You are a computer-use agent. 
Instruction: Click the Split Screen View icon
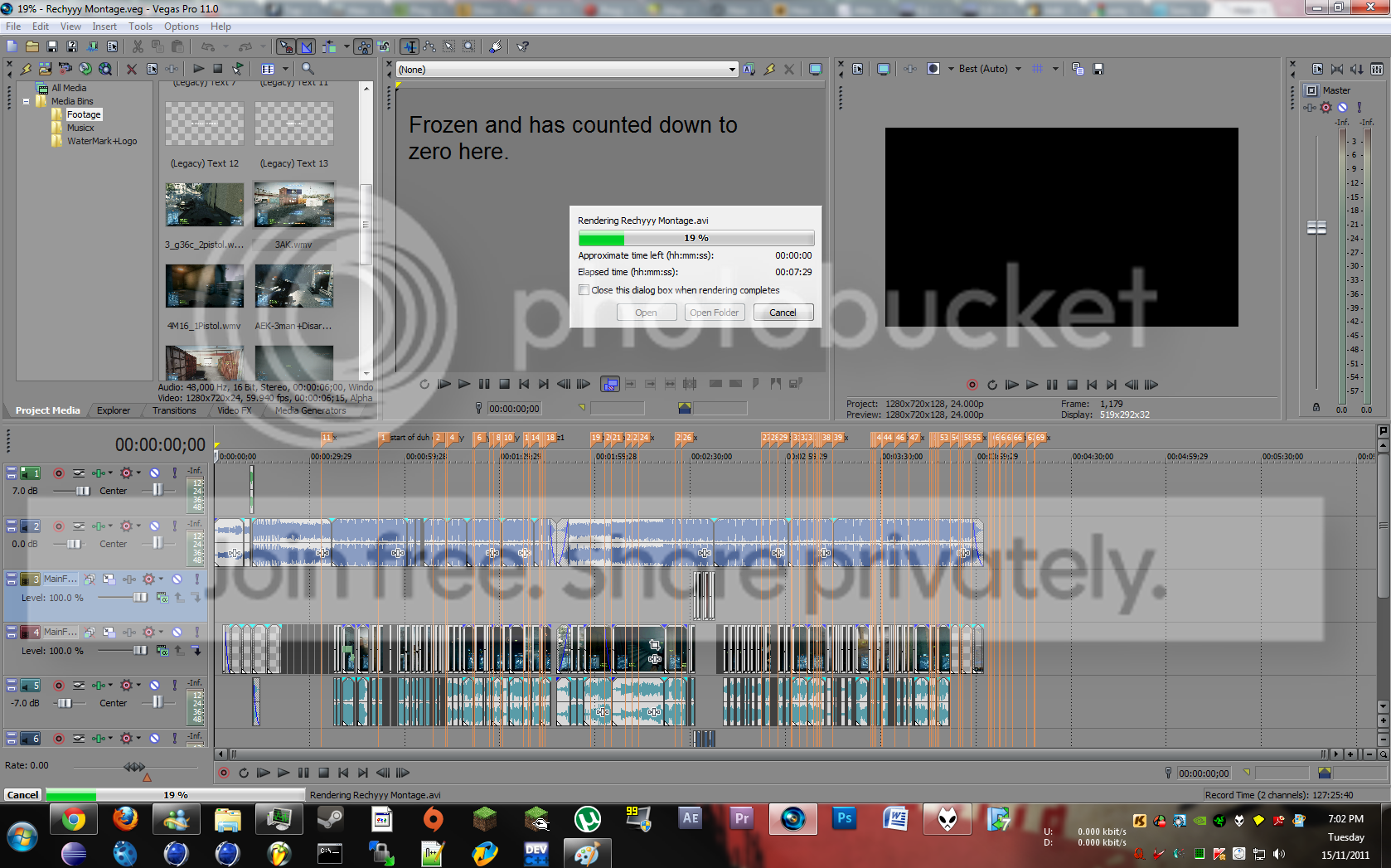(933, 69)
